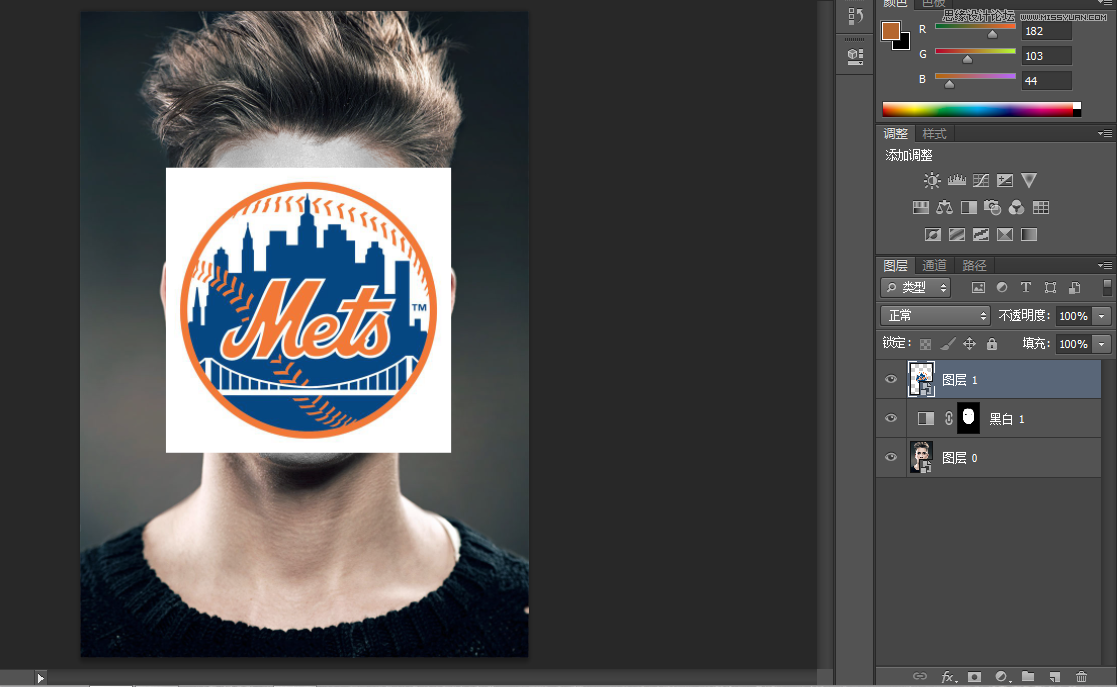1117x687 pixels.
Task: Toggle filter for adjustment layers
Action: (x=1002, y=287)
